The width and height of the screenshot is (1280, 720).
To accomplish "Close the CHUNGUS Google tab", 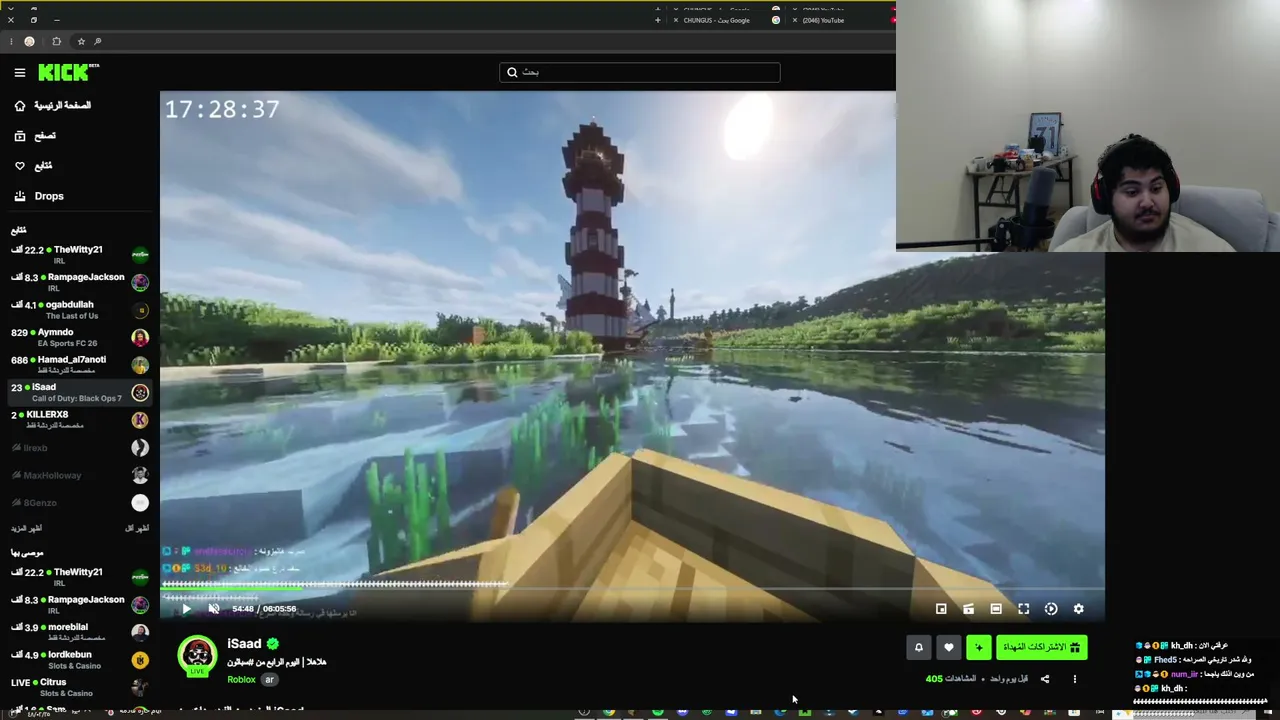I will [676, 20].
